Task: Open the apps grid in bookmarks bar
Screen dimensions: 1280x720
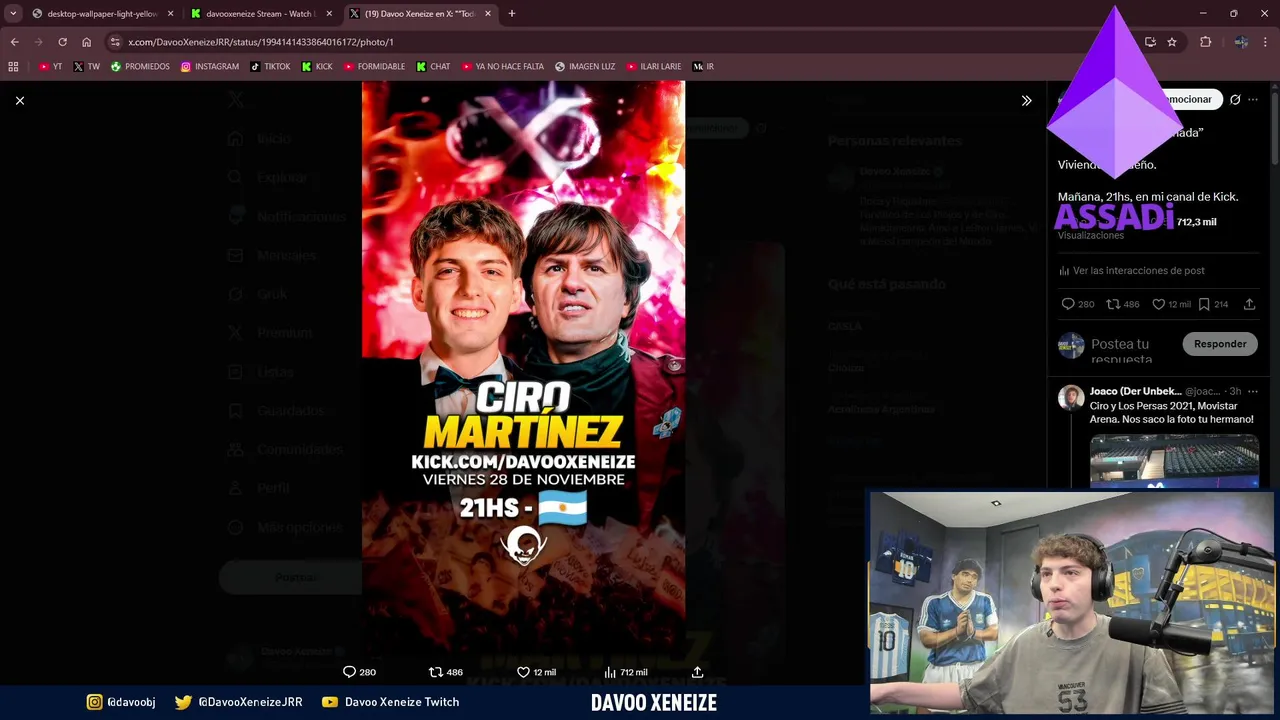Action: tap(13, 67)
